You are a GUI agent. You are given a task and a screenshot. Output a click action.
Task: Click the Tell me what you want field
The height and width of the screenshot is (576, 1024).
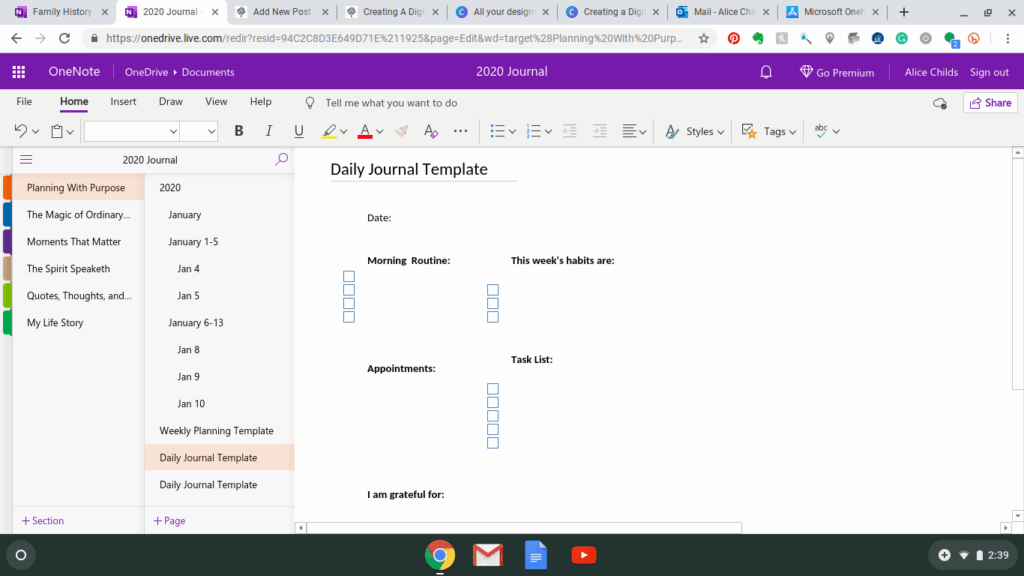click(x=391, y=103)
